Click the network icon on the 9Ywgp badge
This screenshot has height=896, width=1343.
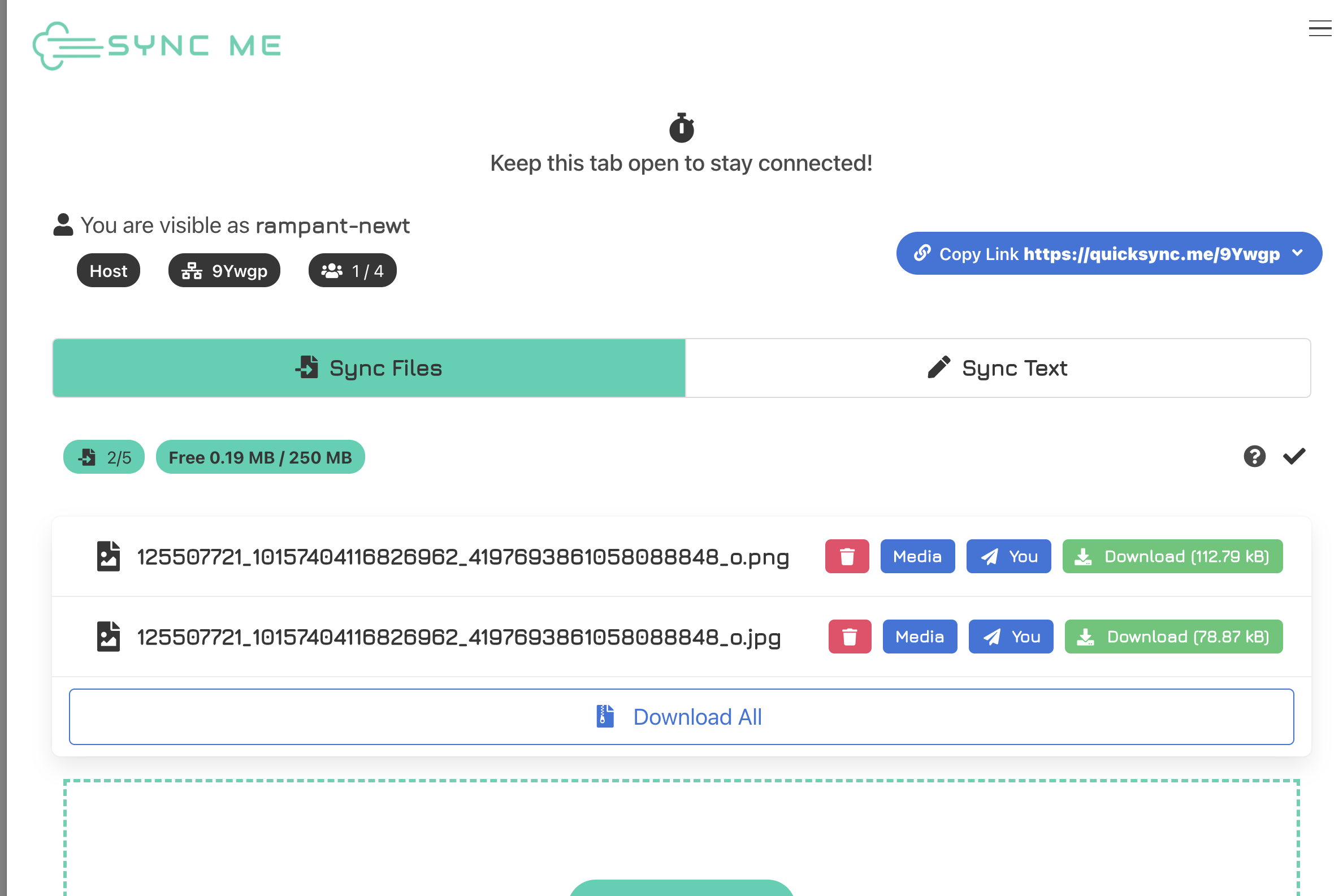click(192, 270)
